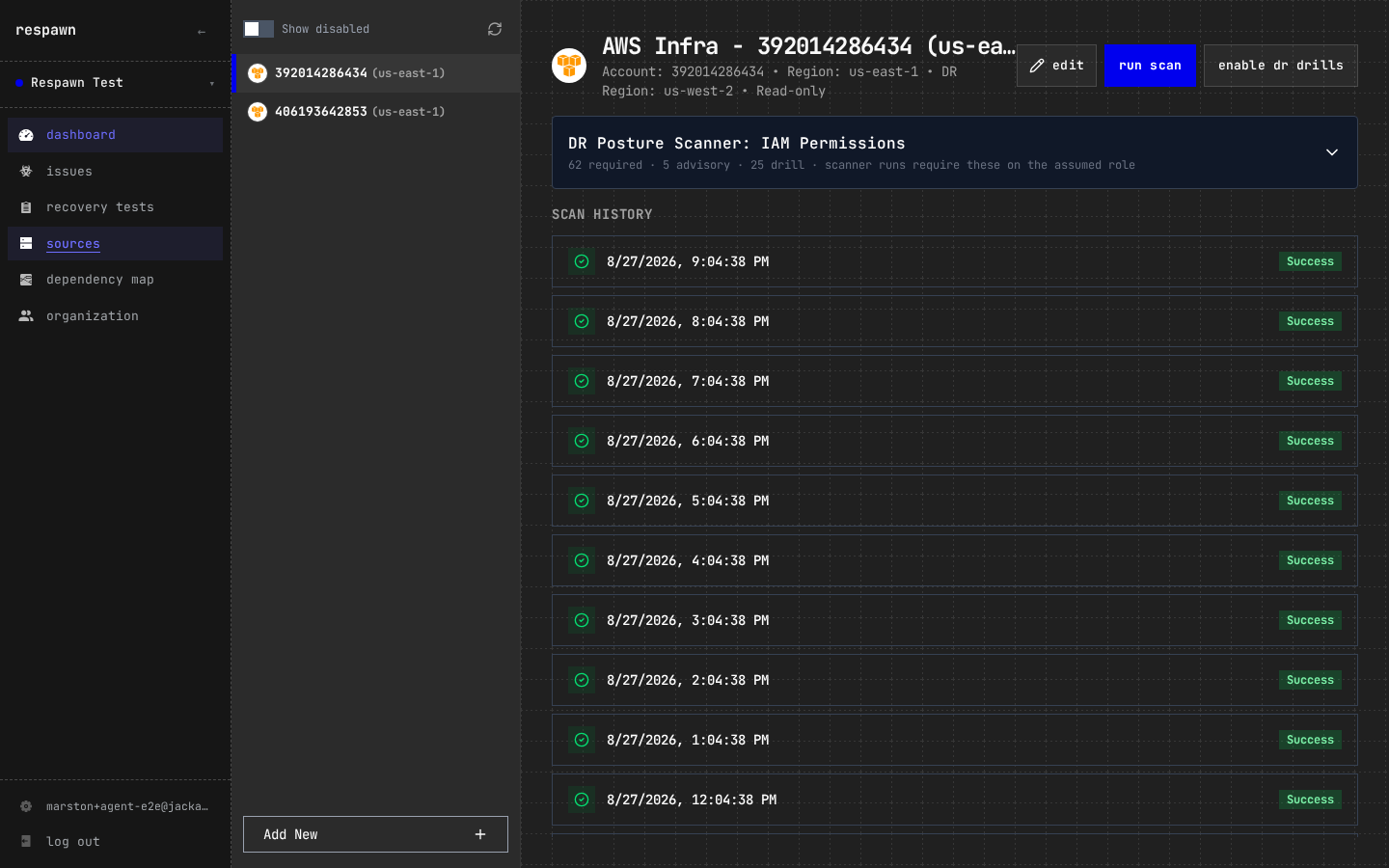Log out of the account
Viewport: 1389px width, 868px height.
pos(116,841)
